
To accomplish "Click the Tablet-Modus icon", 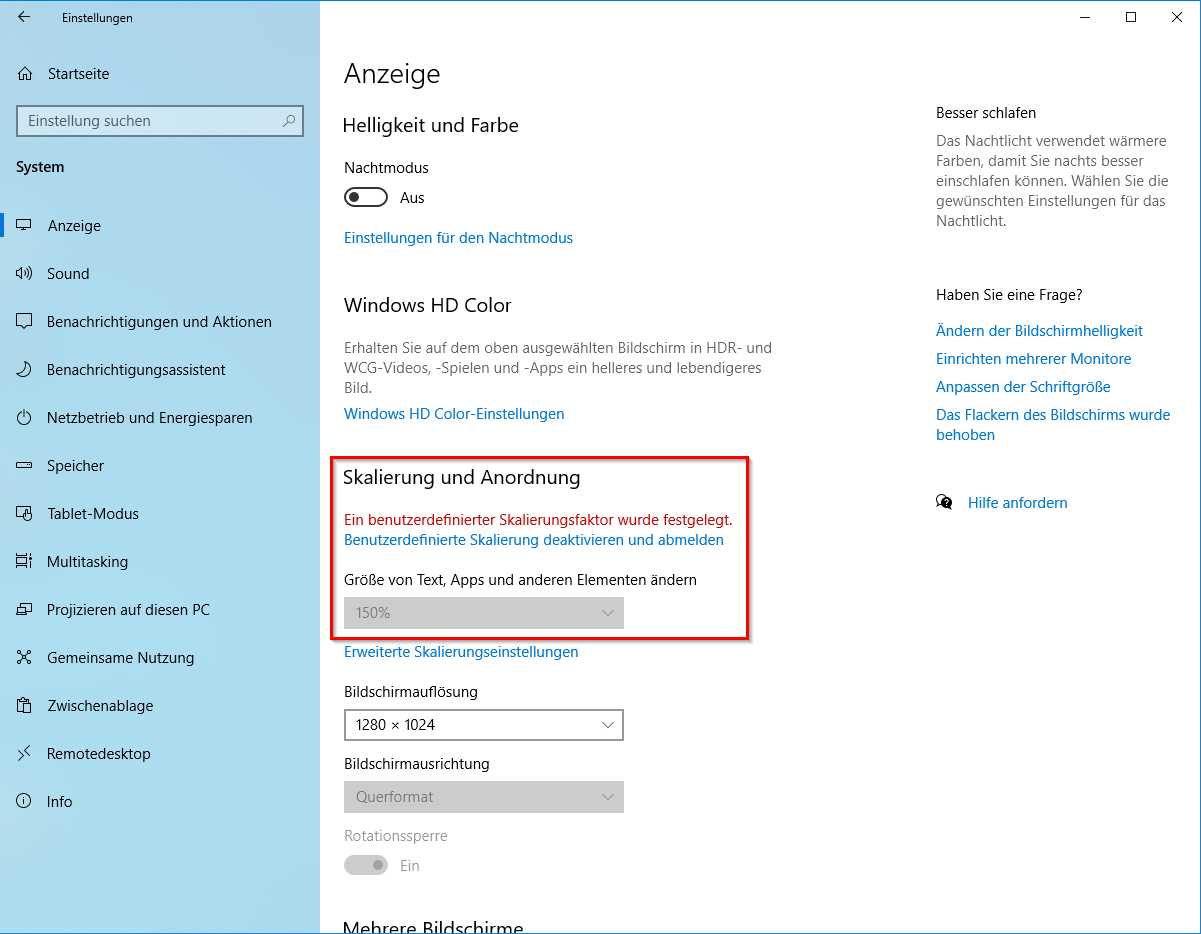I will coord(25,514).
